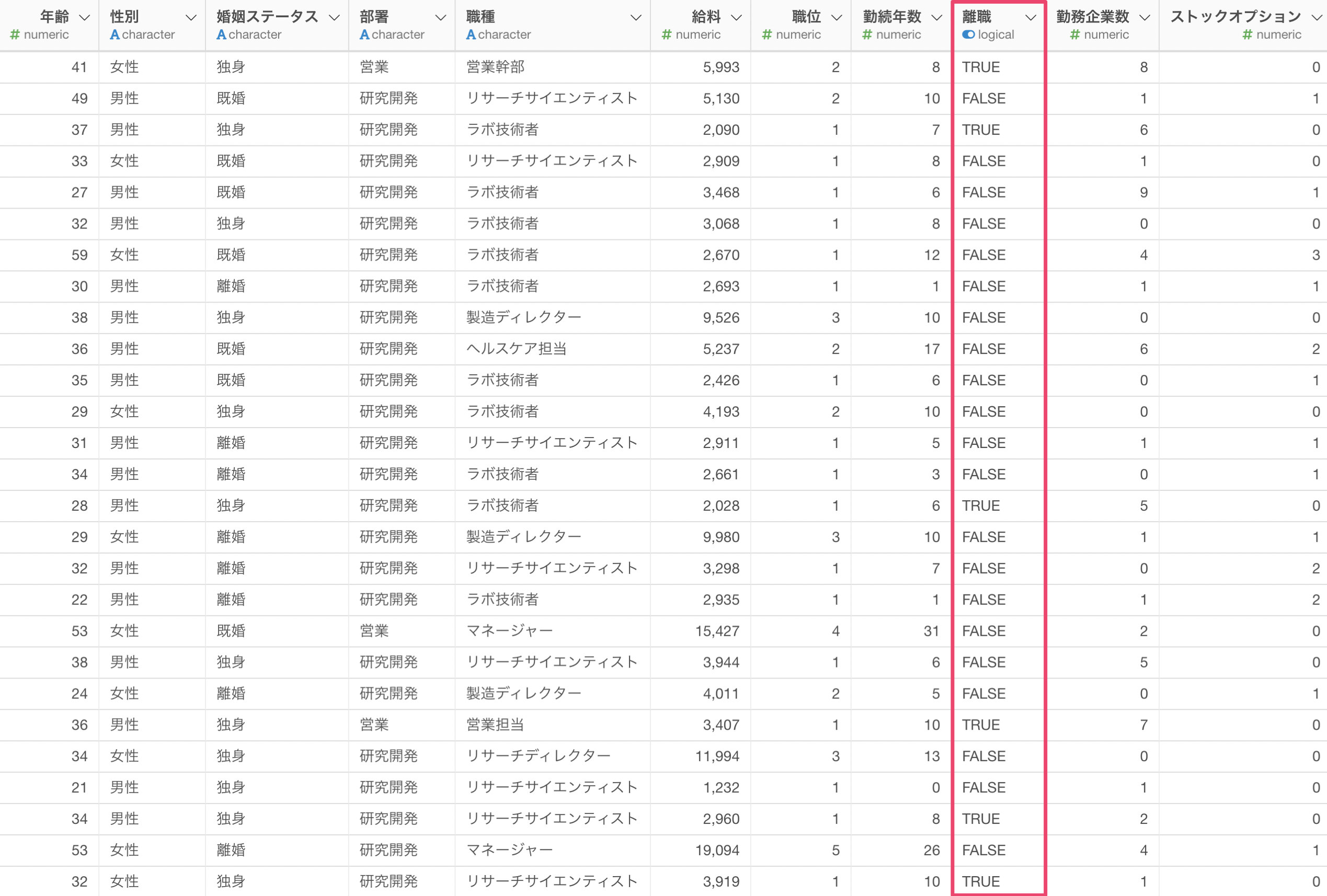Select the 職種 column header
The image size is (1327, 896).
click(553, 25)
